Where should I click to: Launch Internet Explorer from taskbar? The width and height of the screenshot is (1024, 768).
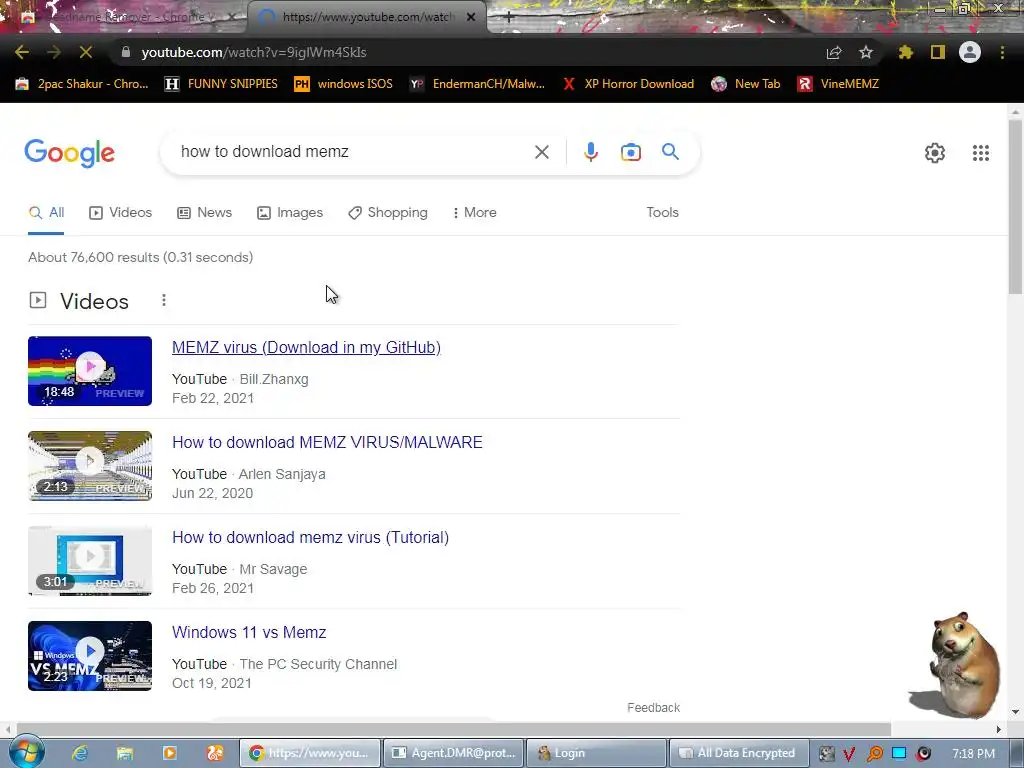tap(80, 753)
